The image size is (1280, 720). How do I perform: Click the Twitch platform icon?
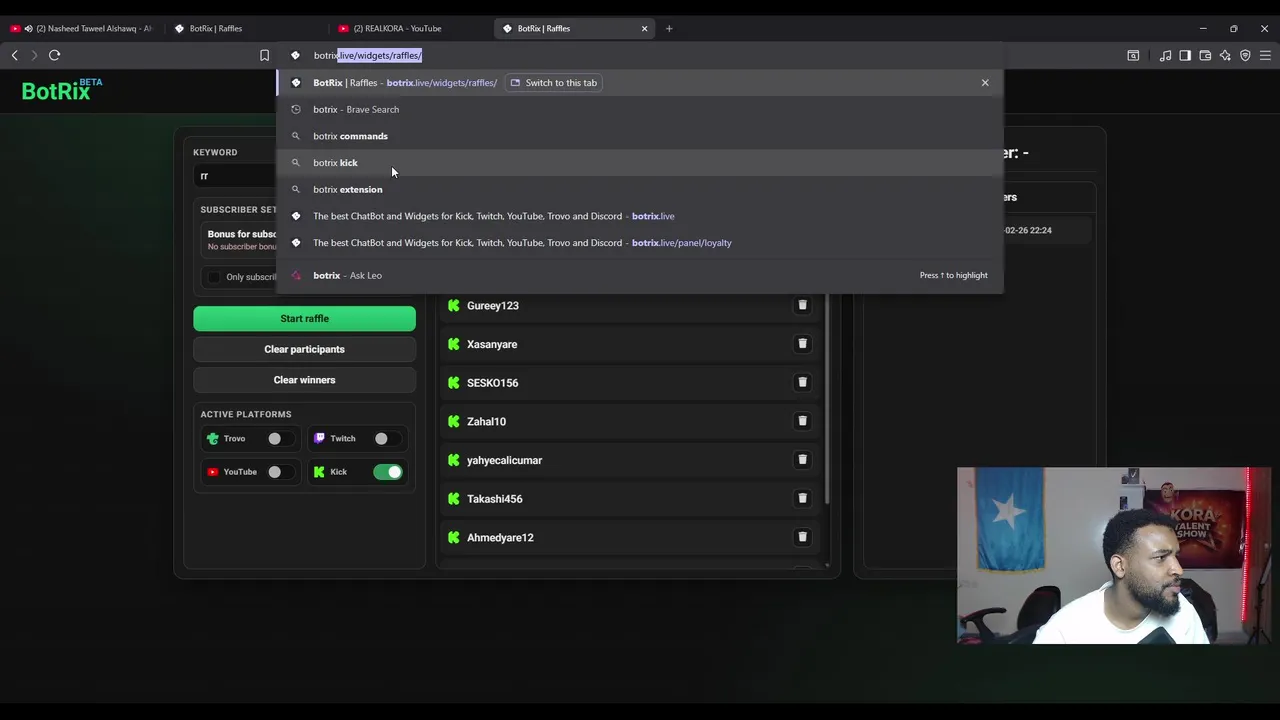pyautogui.click(x=319, y=438)
